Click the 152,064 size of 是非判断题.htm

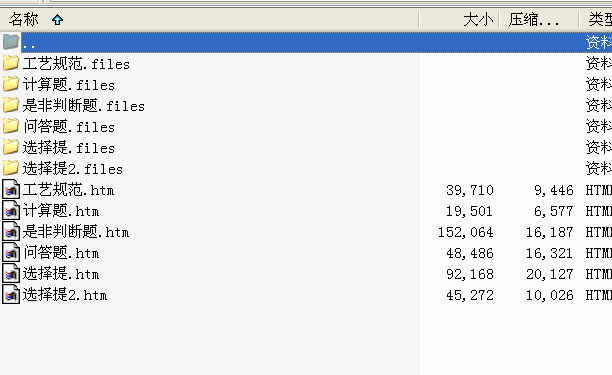[465, 232]
